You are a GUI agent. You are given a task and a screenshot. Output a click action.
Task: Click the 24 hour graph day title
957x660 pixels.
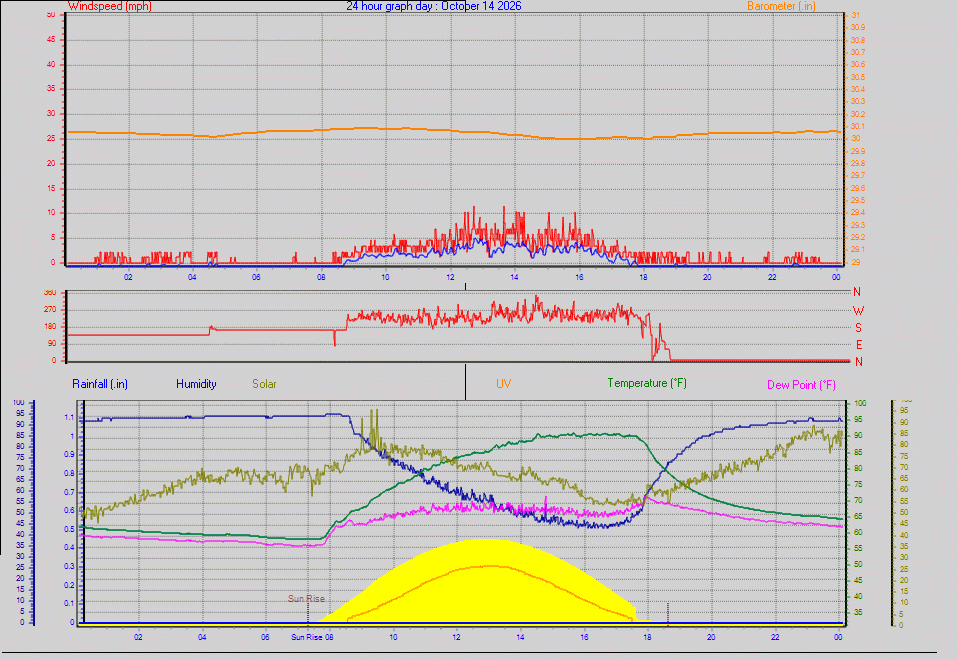point(434,6)
